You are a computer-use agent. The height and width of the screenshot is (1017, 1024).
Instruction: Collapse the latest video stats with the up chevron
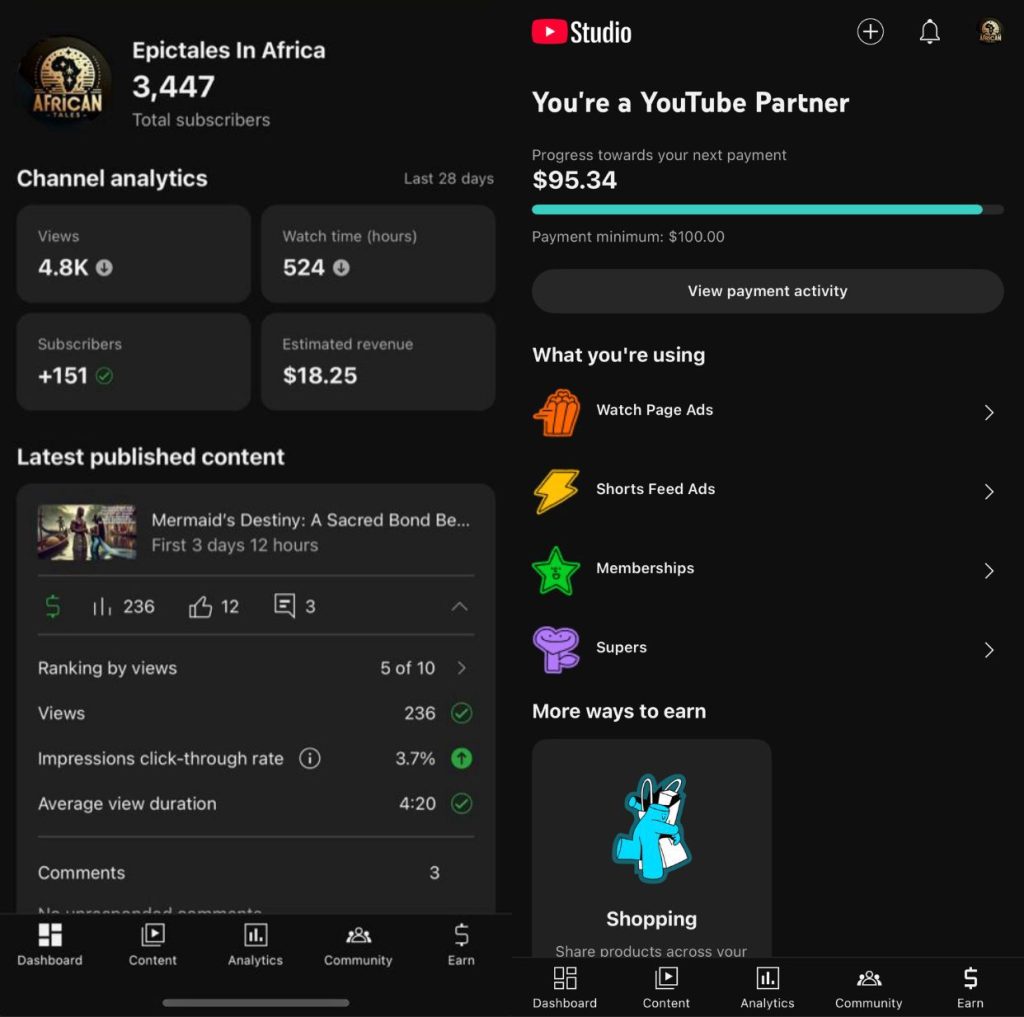pos(459,606)
